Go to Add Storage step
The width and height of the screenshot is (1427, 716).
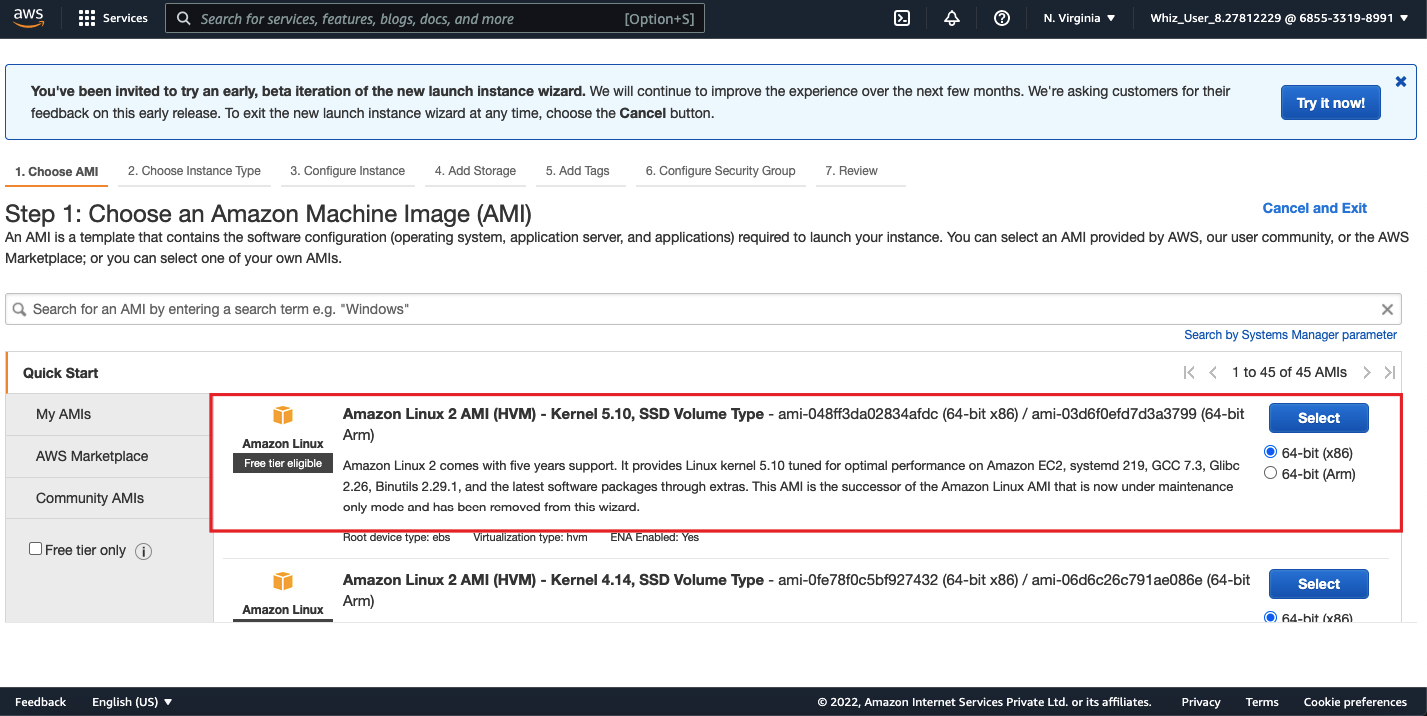click(476, 171)
